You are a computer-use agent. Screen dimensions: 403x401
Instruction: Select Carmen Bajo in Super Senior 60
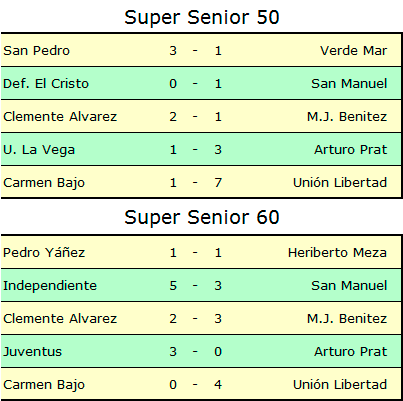coord(44,385)
